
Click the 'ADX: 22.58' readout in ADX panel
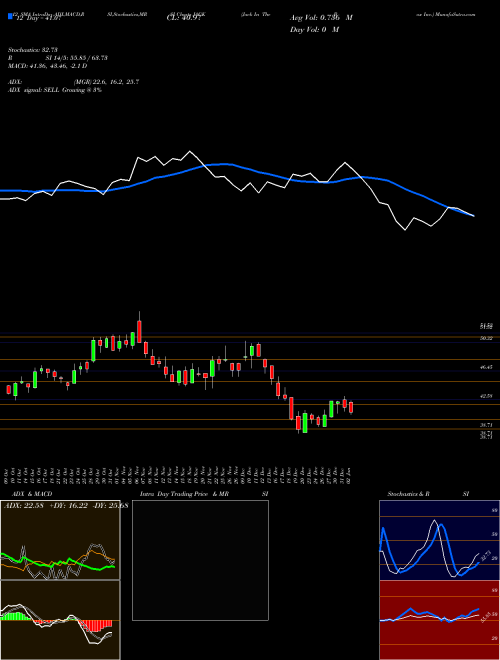tap(24, 505)
